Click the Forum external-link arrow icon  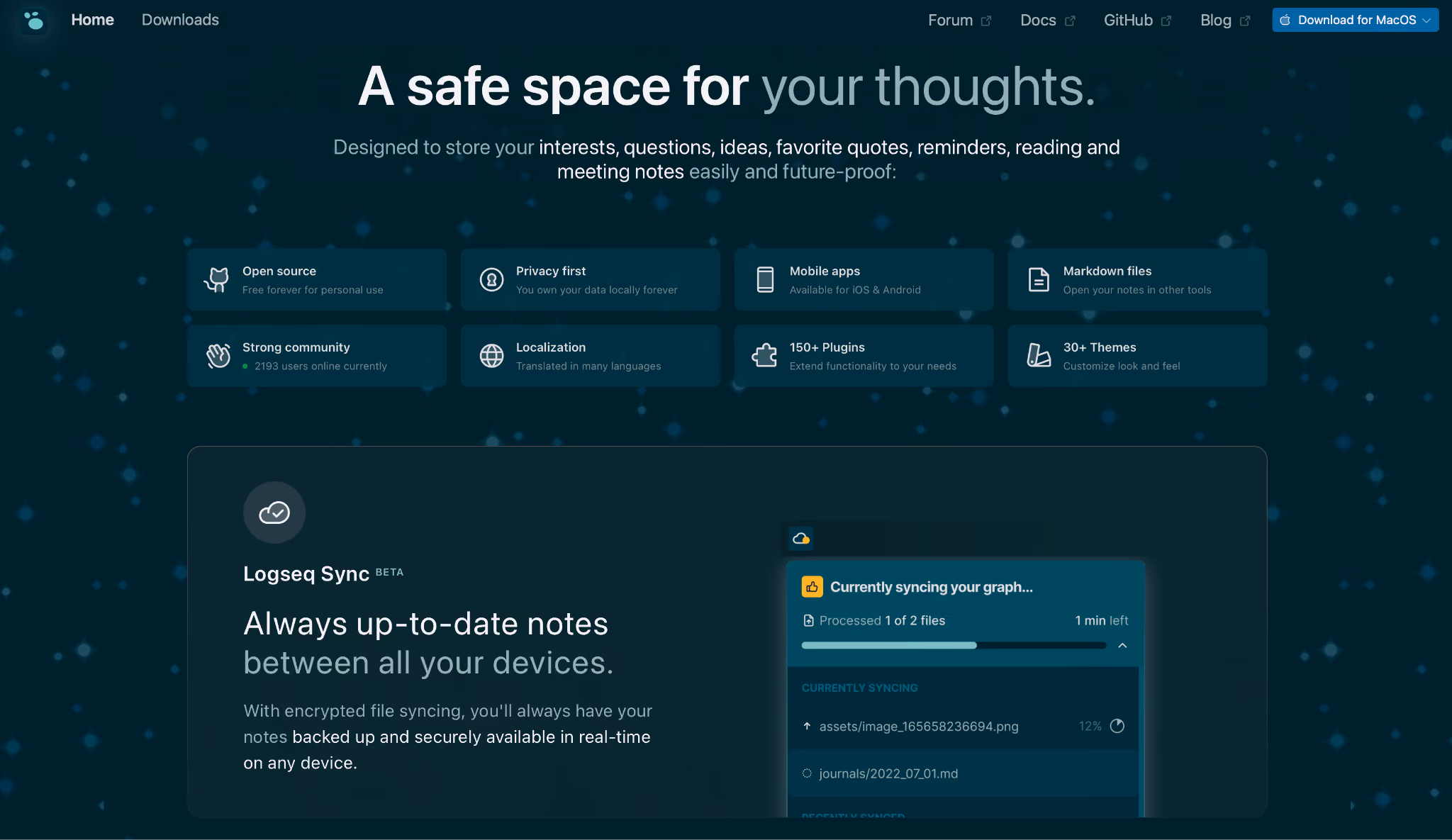[986, 21]
